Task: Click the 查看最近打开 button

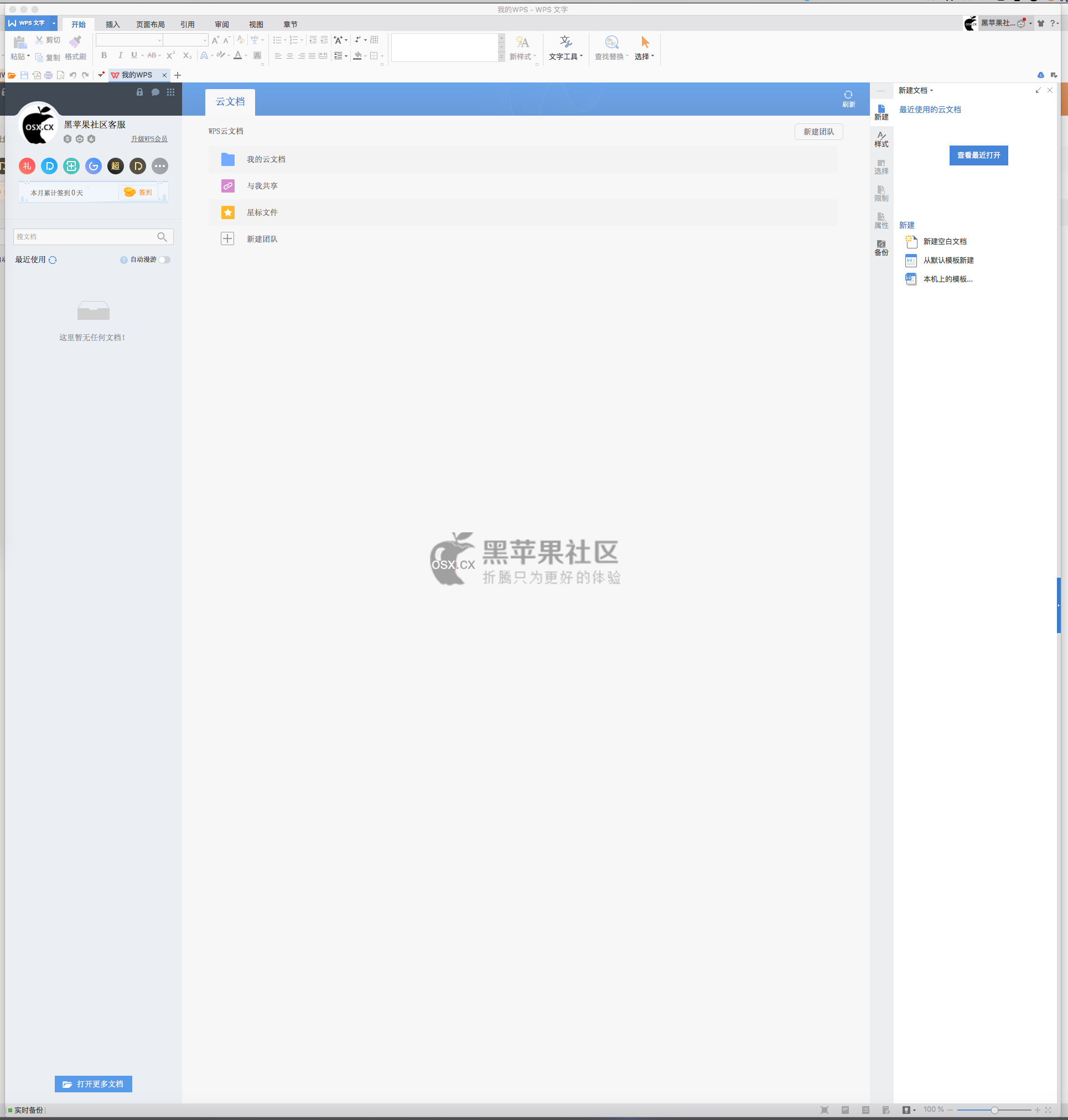Action: click(978, 155)
